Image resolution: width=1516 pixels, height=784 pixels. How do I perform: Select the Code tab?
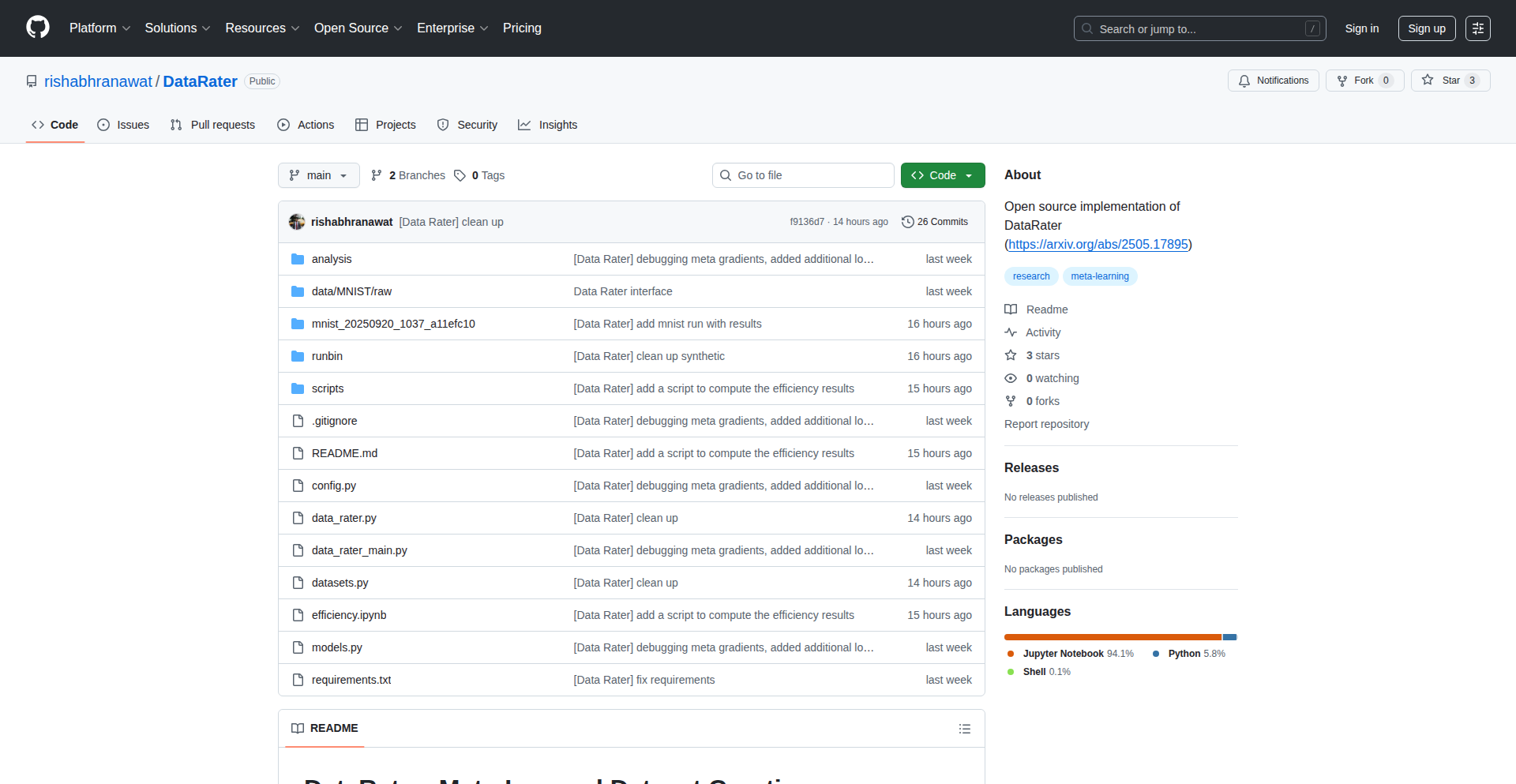pos(55,125)
